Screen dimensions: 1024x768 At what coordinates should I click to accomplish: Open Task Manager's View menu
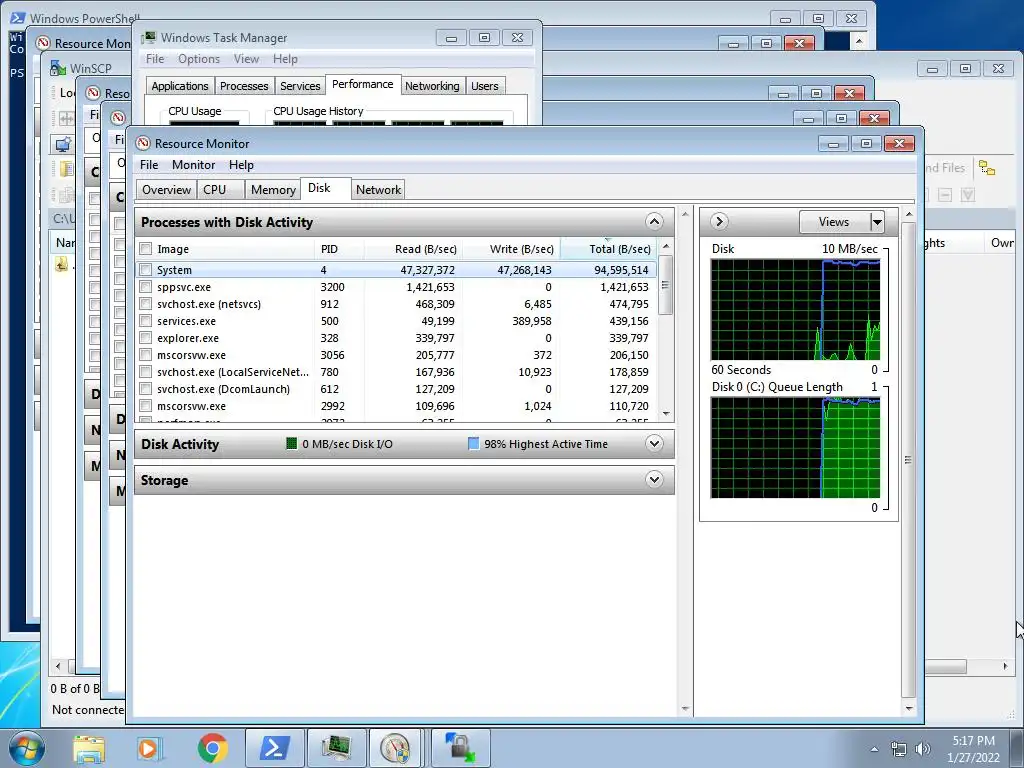246,59
